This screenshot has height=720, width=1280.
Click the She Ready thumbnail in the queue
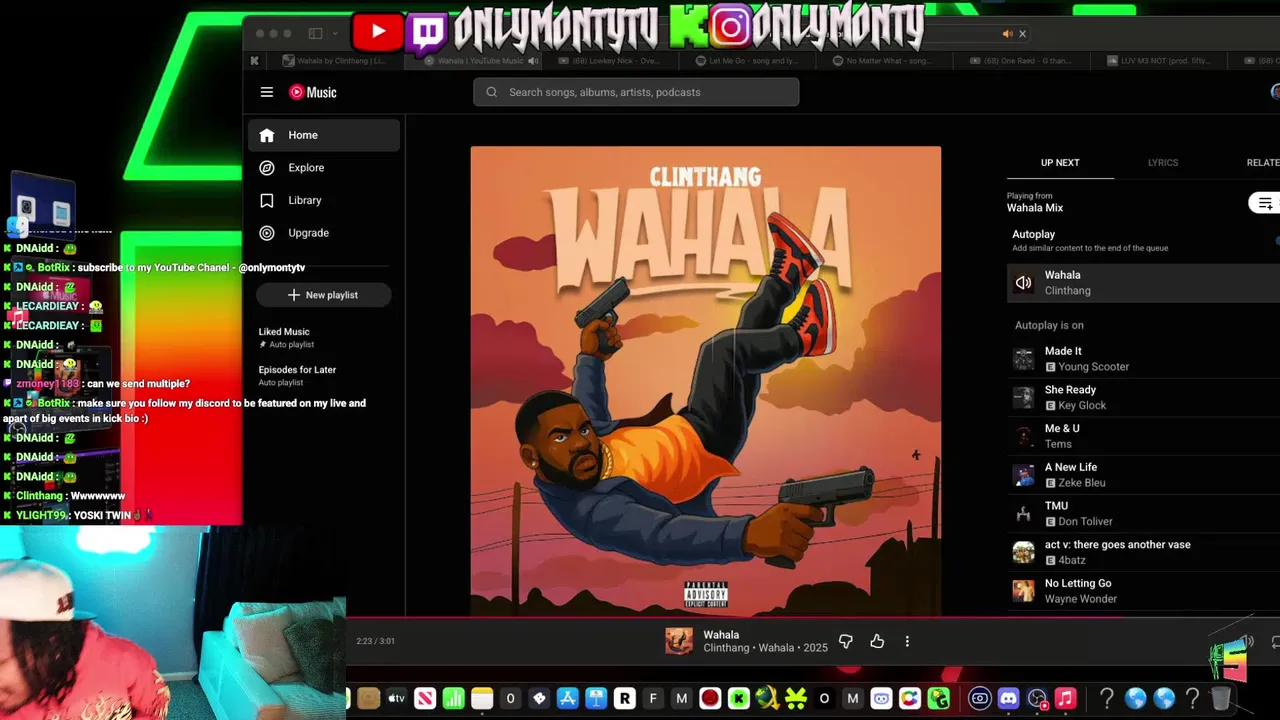click(1023, 397)
